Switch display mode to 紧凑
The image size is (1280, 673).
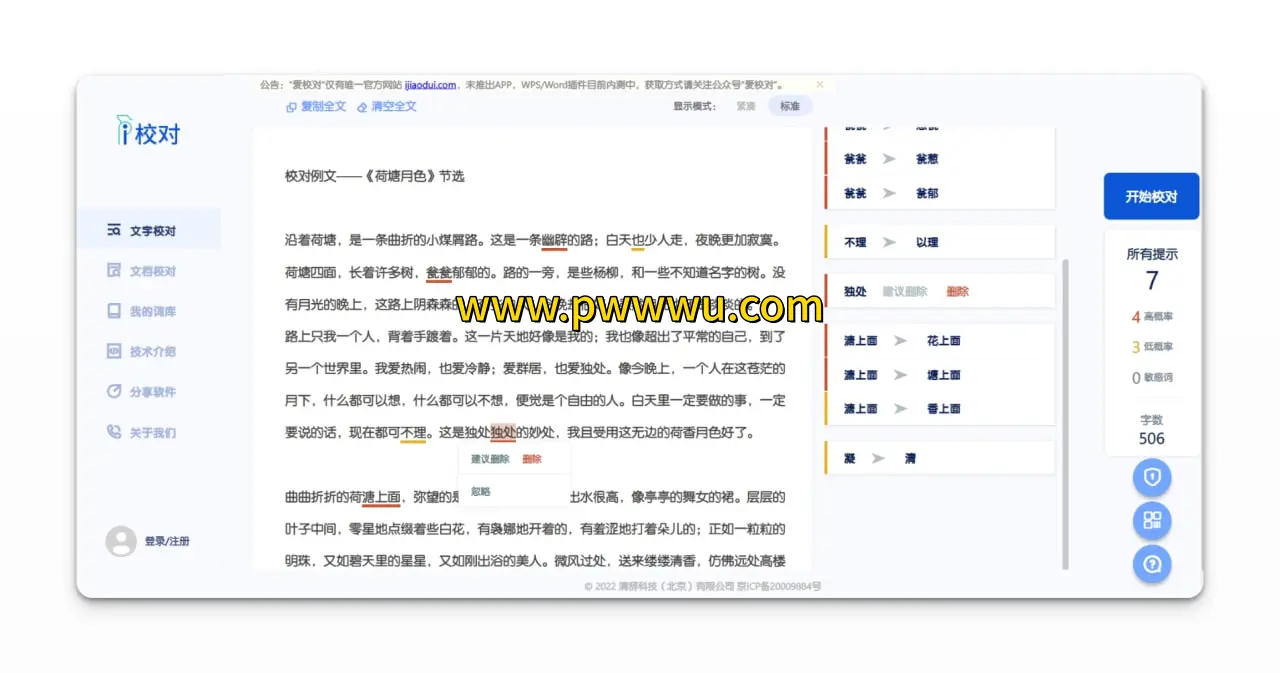(746, 106)
